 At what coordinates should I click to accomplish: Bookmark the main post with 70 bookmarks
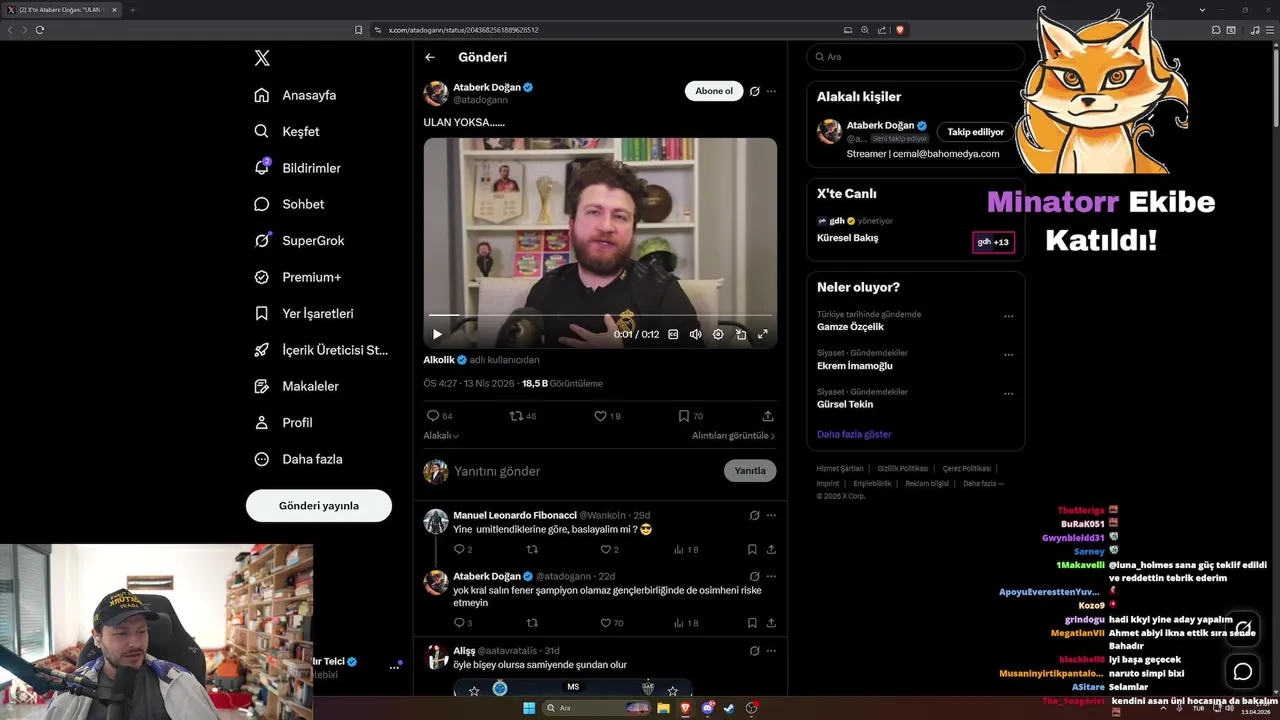pos(684,416)
